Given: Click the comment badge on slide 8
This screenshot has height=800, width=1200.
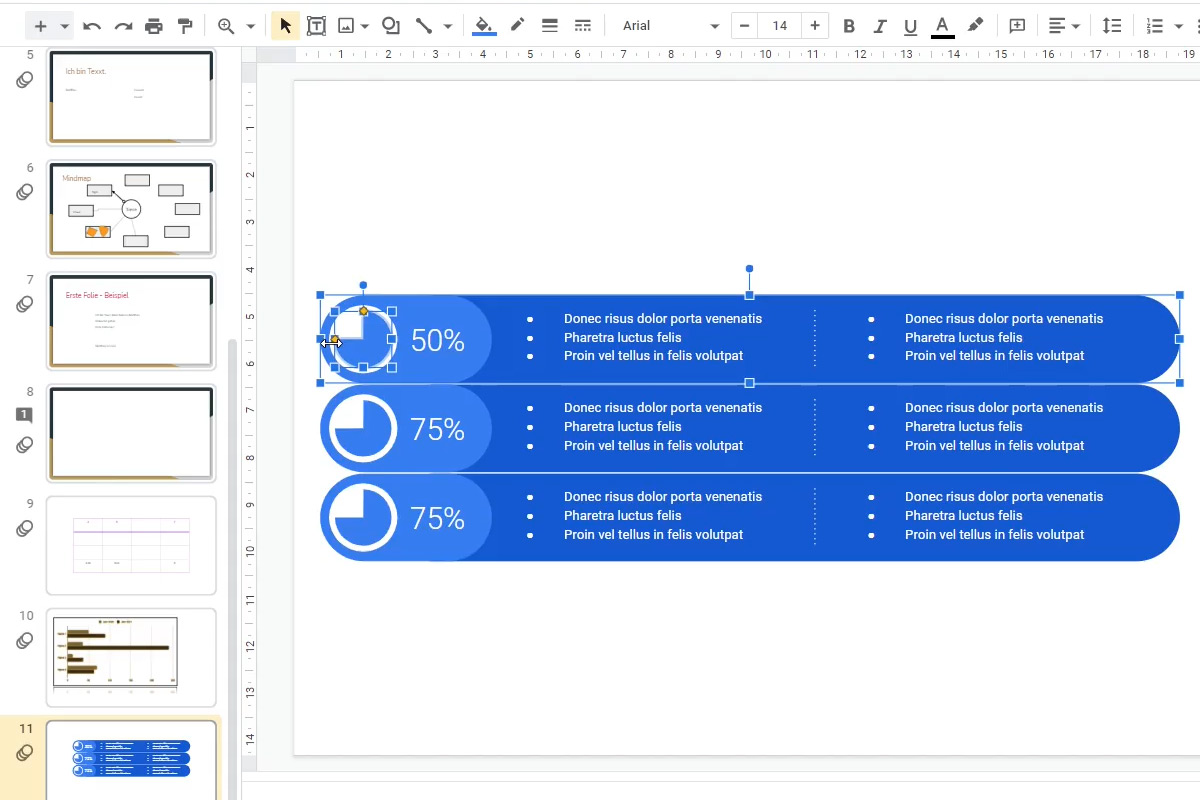Looking at the screenshot, I should pos(25,415).
